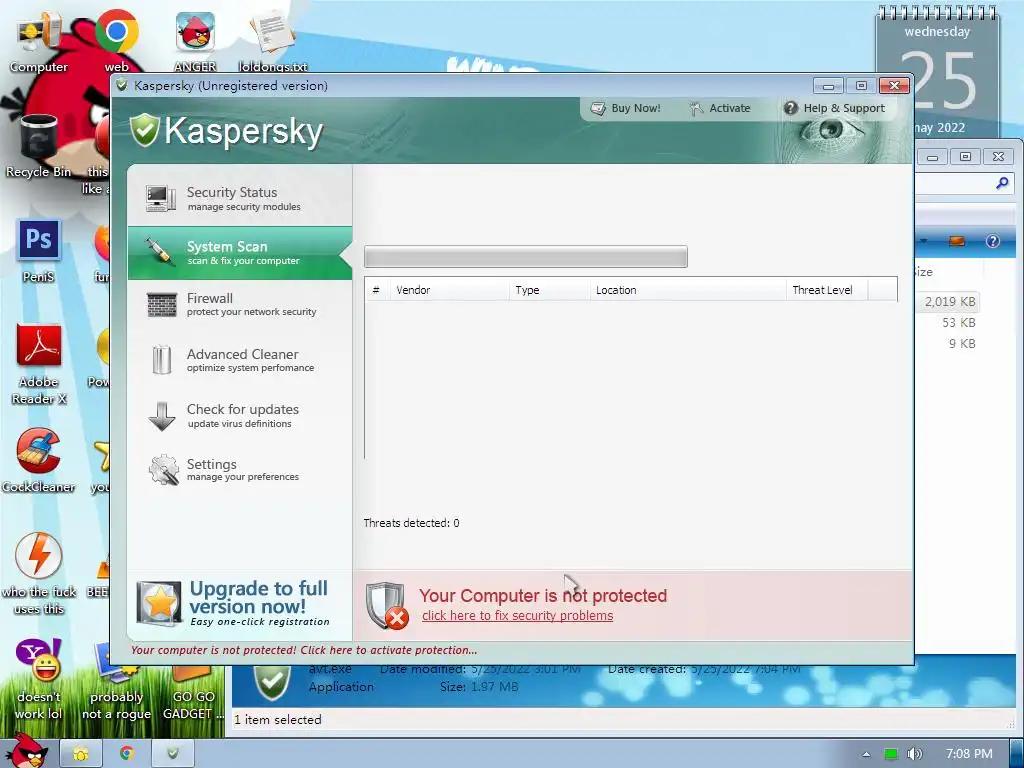Go to Advanced Cleaner
This screenshot has width=1024, height=768.
[240, 360]
